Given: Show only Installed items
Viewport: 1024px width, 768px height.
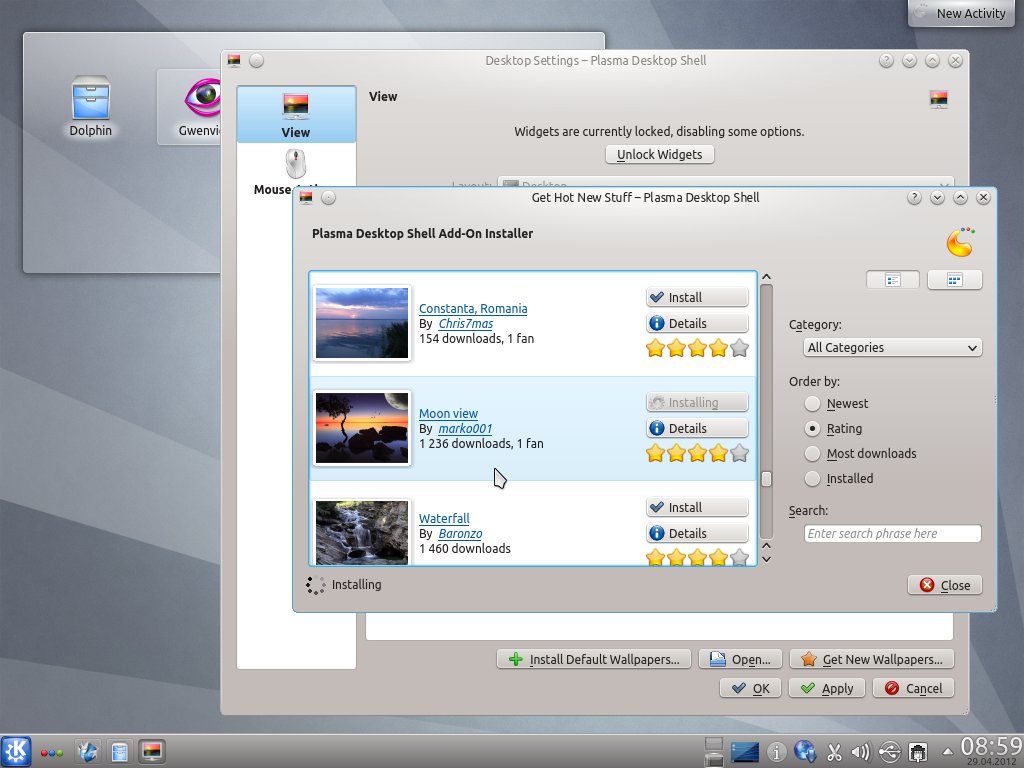Looking at the screenshot, I should [839, 478].
